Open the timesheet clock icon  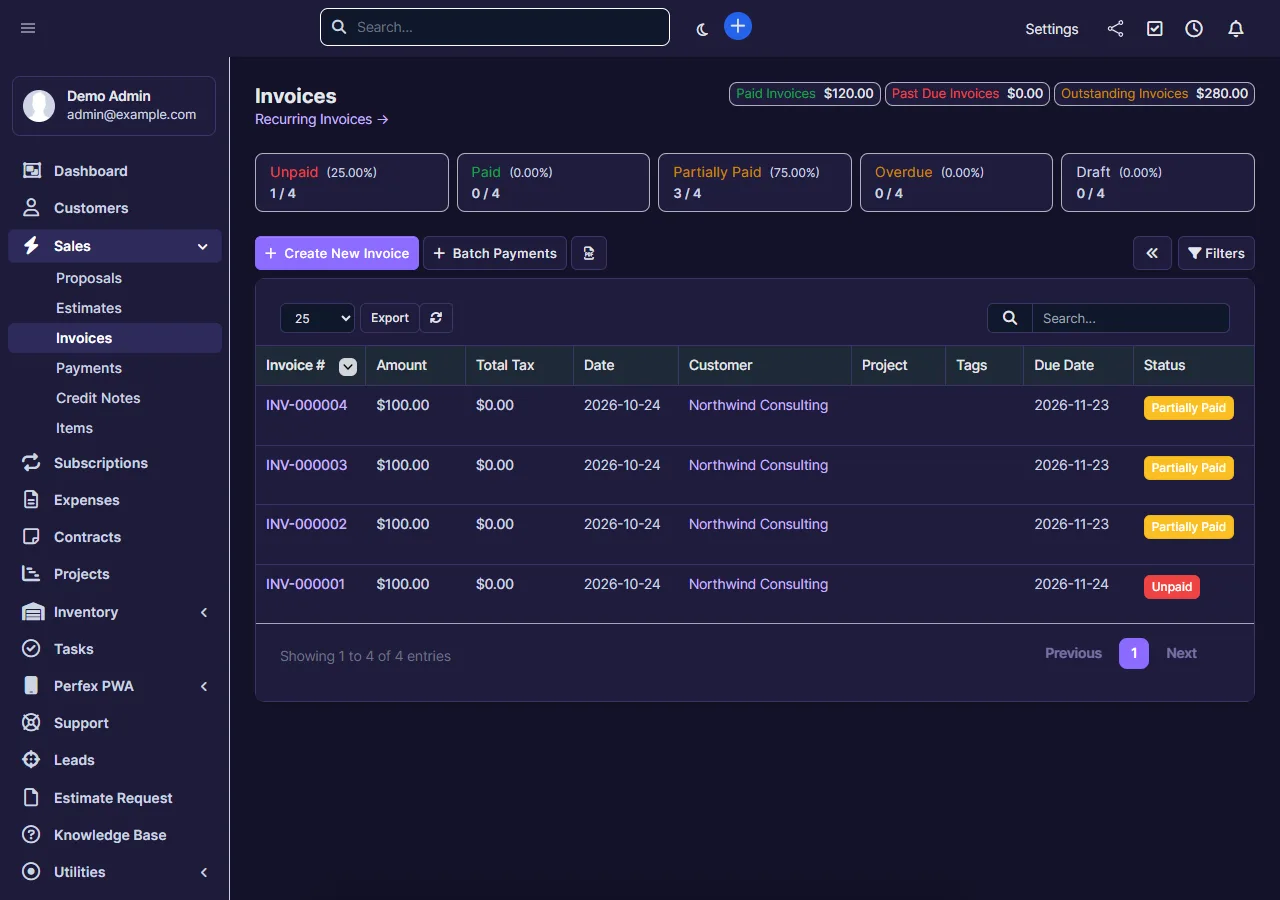tap(1194, 28)
